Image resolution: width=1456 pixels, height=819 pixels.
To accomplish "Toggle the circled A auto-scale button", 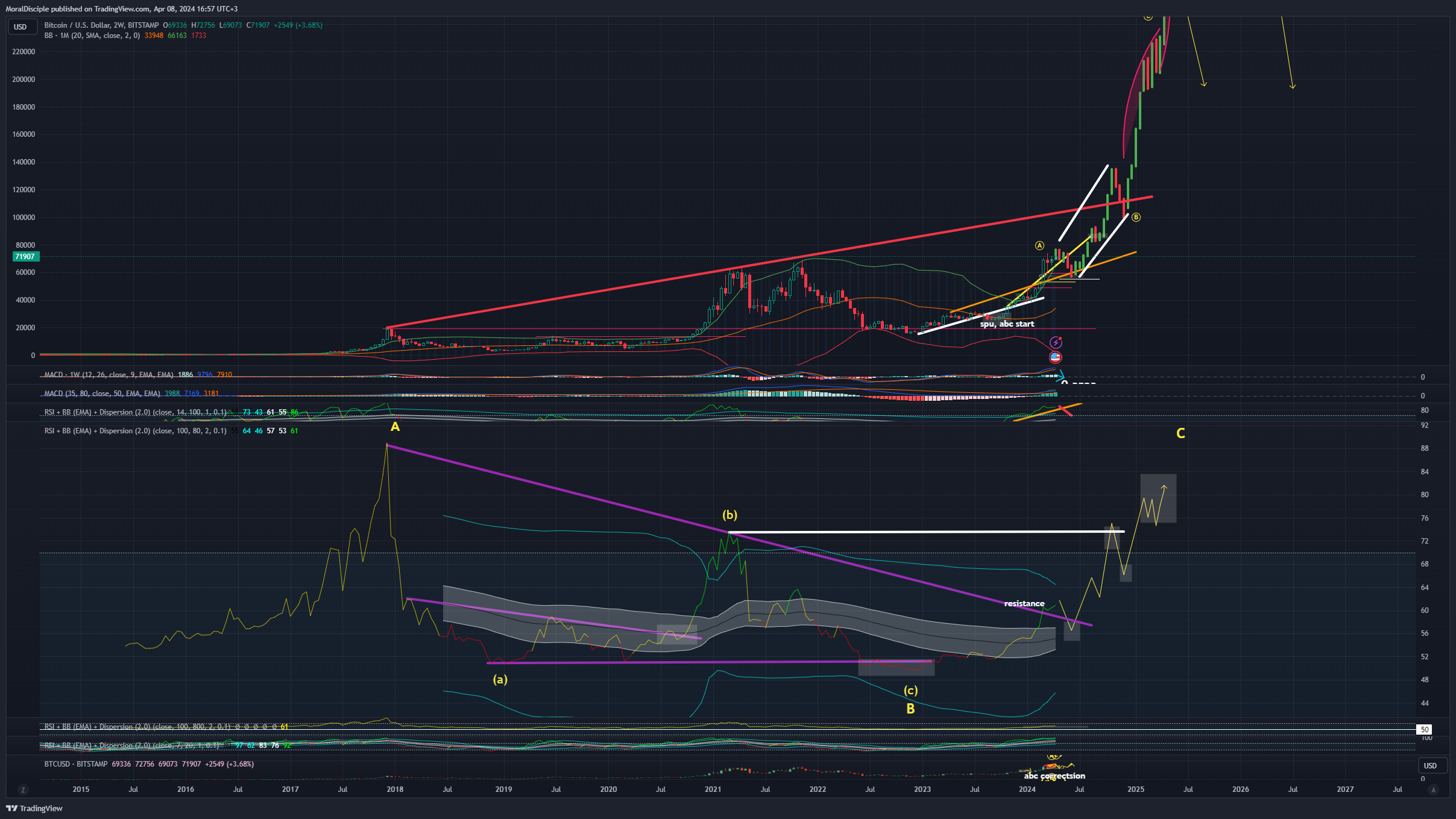I will (x=1434, y=789).
